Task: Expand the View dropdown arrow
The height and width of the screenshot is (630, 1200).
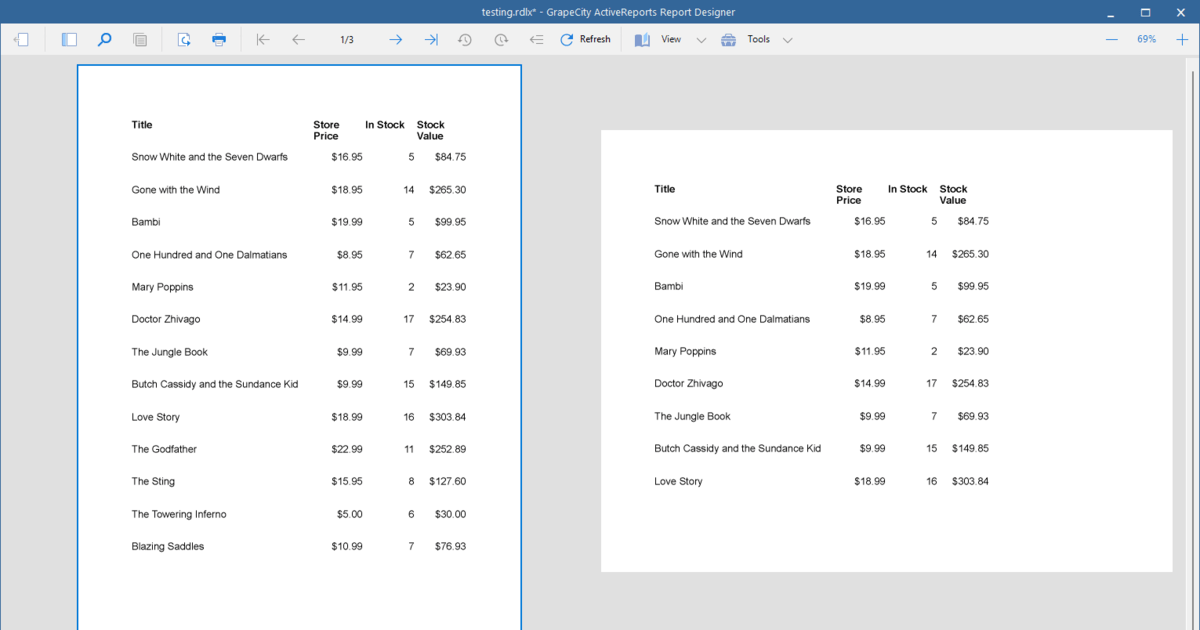Action: 701,40
